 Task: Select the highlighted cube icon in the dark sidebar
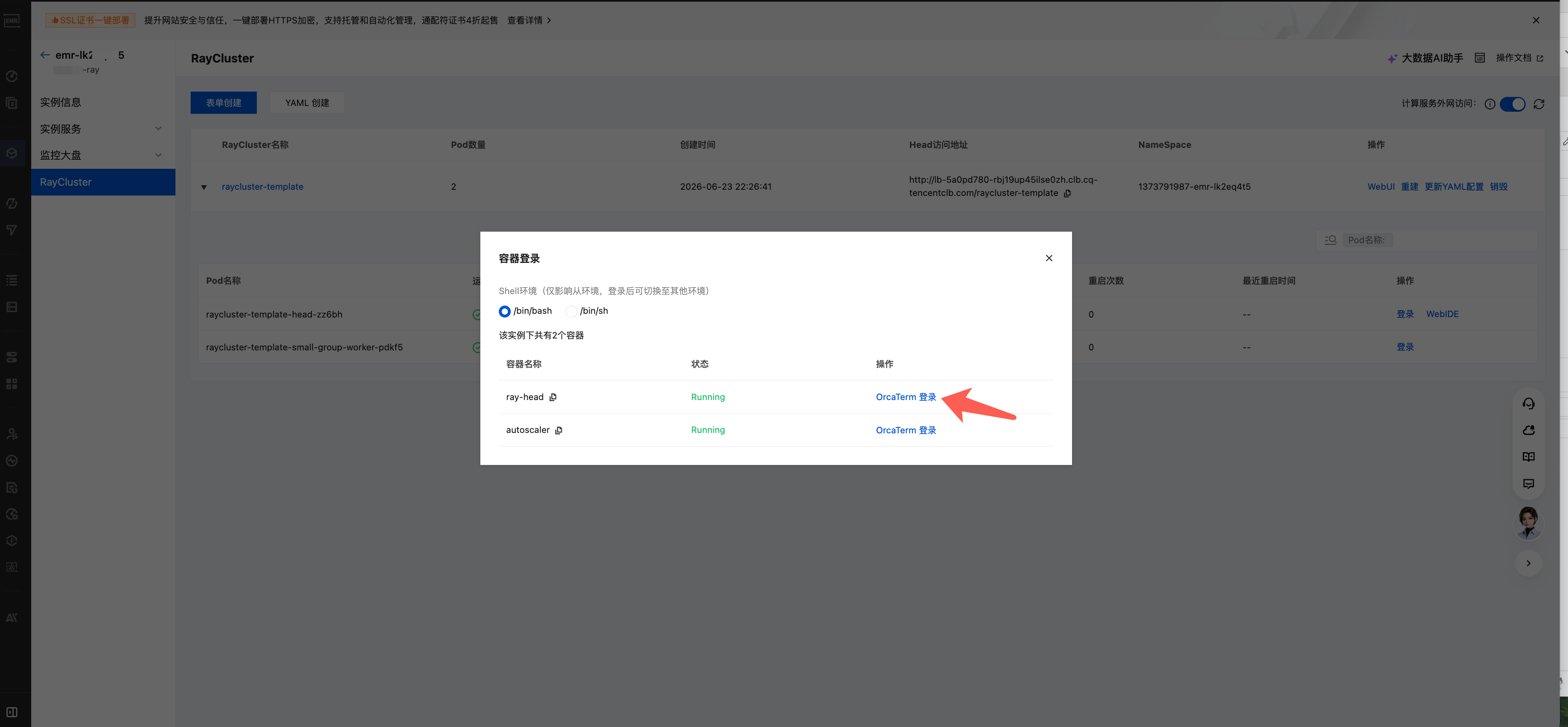[x=12, y=153]
